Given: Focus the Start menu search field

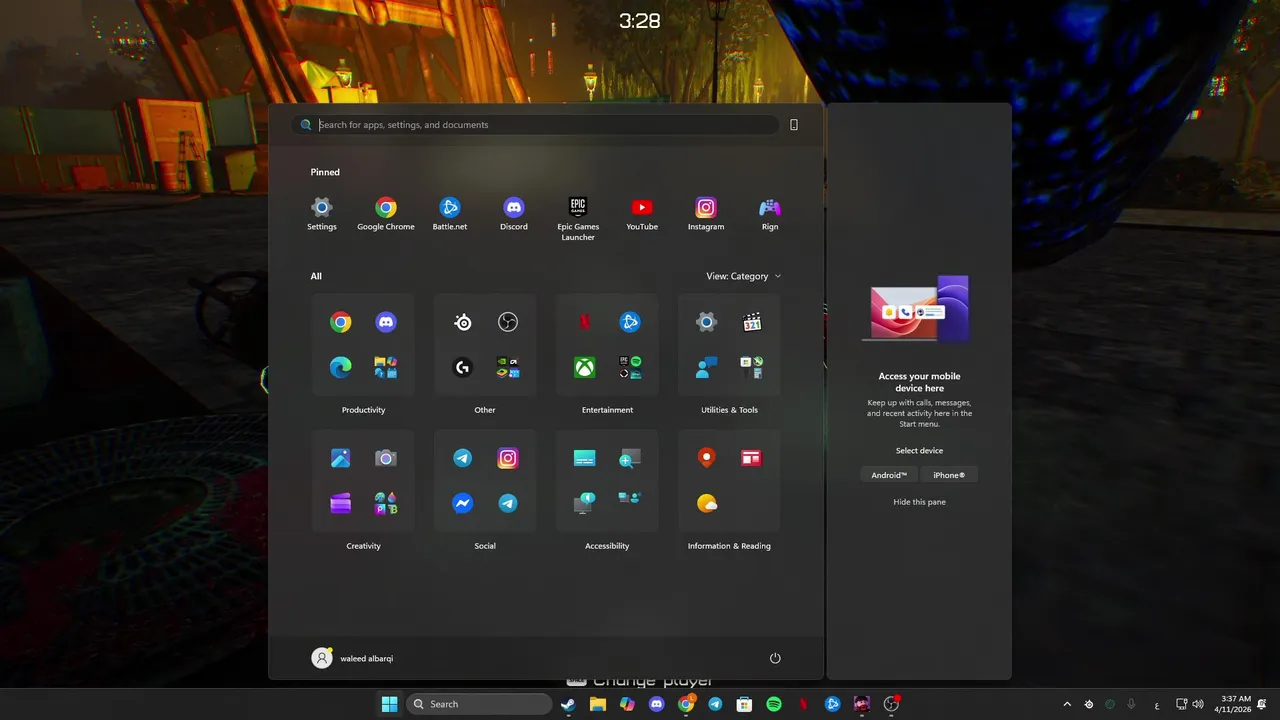Looking at the screenshot, I should (536, 125).
